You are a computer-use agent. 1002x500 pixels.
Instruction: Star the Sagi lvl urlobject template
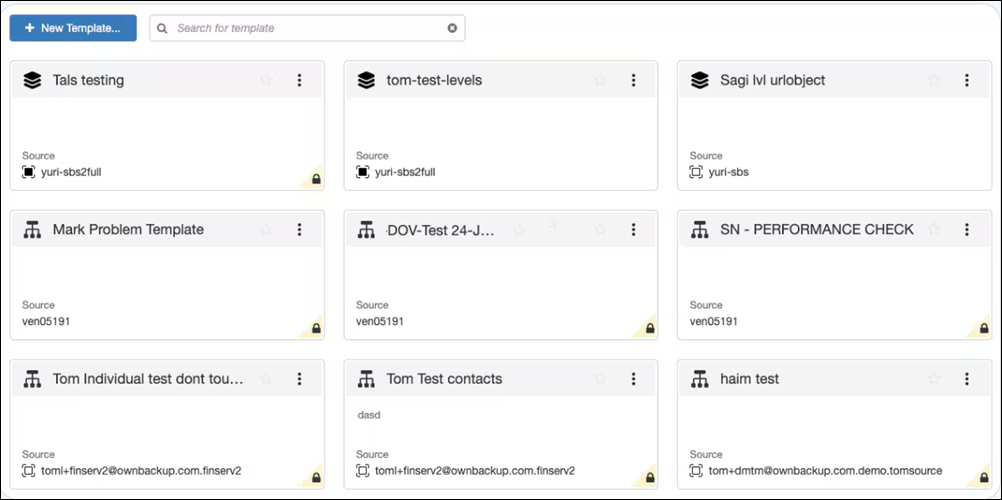[x=934, y=80]
